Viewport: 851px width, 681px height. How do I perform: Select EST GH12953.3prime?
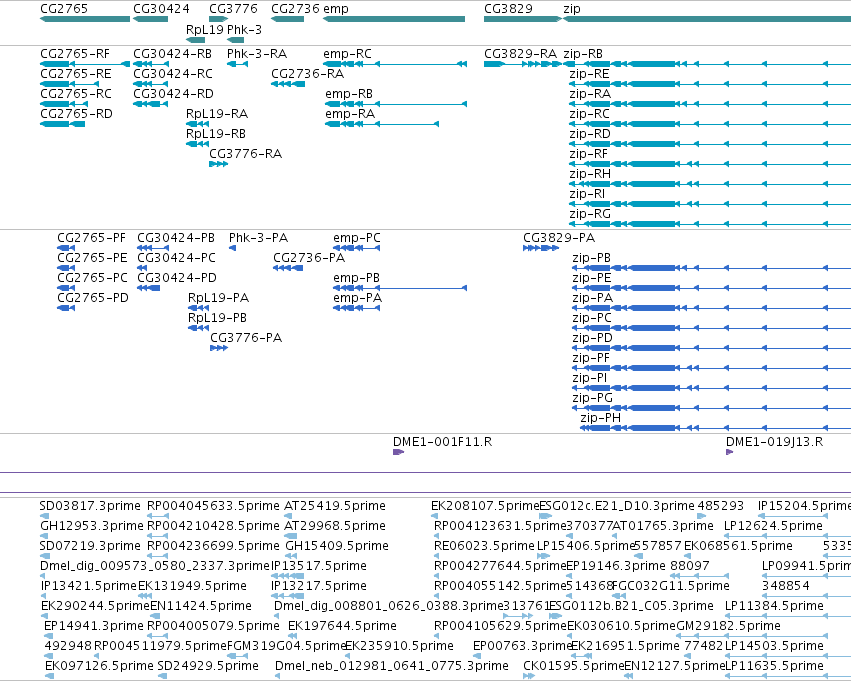(x=92, y=526)
